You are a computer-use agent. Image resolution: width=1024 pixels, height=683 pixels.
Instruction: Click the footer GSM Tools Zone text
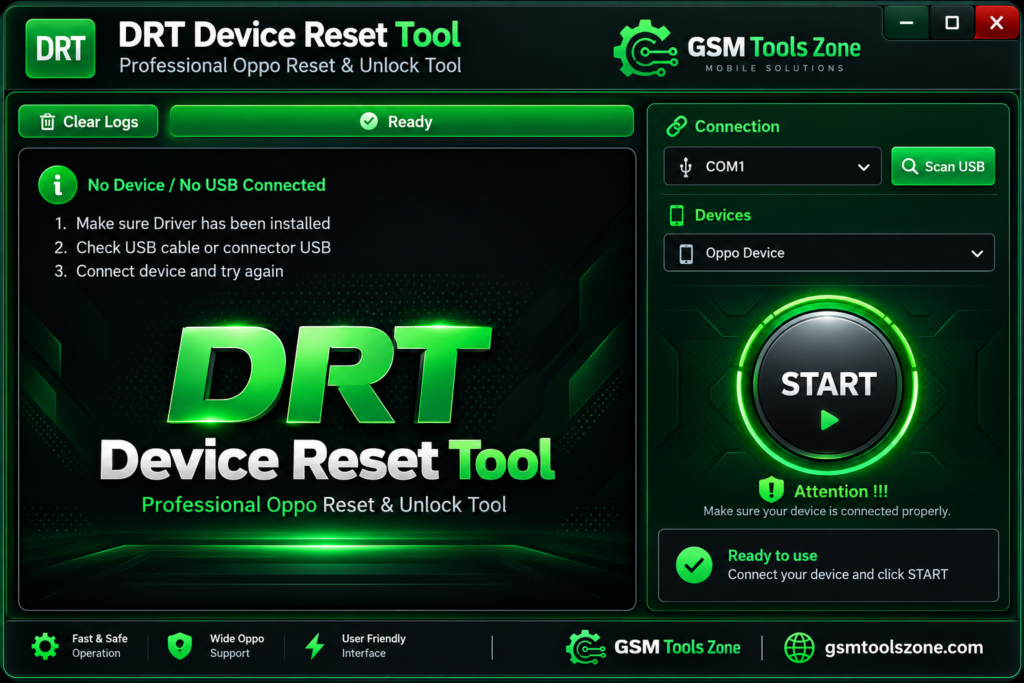[x=677, y=647]
